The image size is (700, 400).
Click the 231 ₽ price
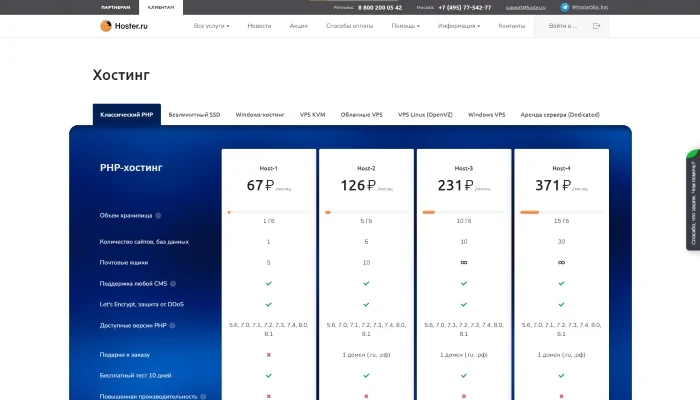pyautogui.click(x=455, y=185)
